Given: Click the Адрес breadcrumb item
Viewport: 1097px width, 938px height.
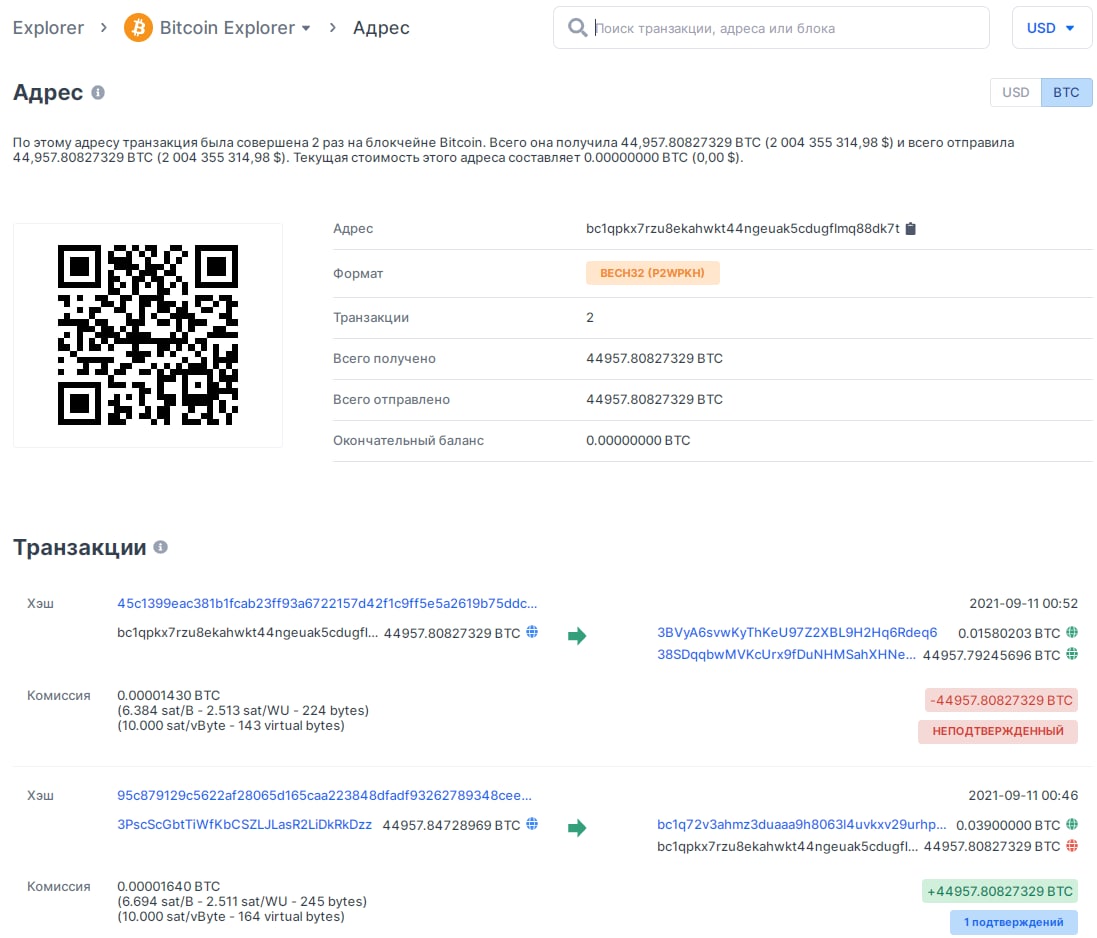Looking at the screenshot, I should click(381, 28).
